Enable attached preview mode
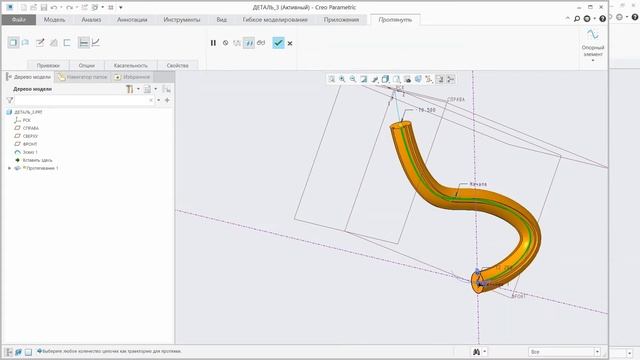Screen dimensions: 640x360 tap(249, 43)
